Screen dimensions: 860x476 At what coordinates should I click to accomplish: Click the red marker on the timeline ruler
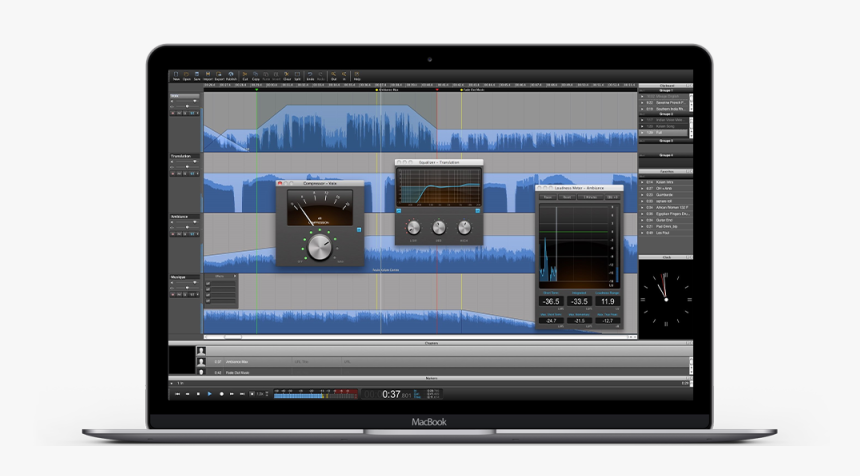click(x=437, y=89)
